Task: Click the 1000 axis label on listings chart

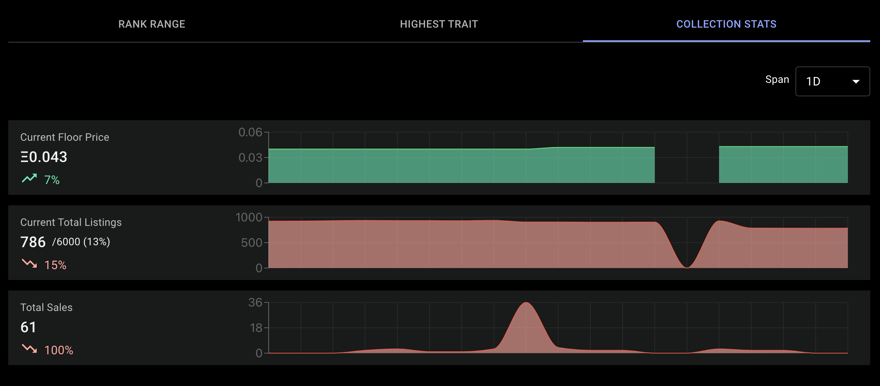Action: click(x=248, y=218)
